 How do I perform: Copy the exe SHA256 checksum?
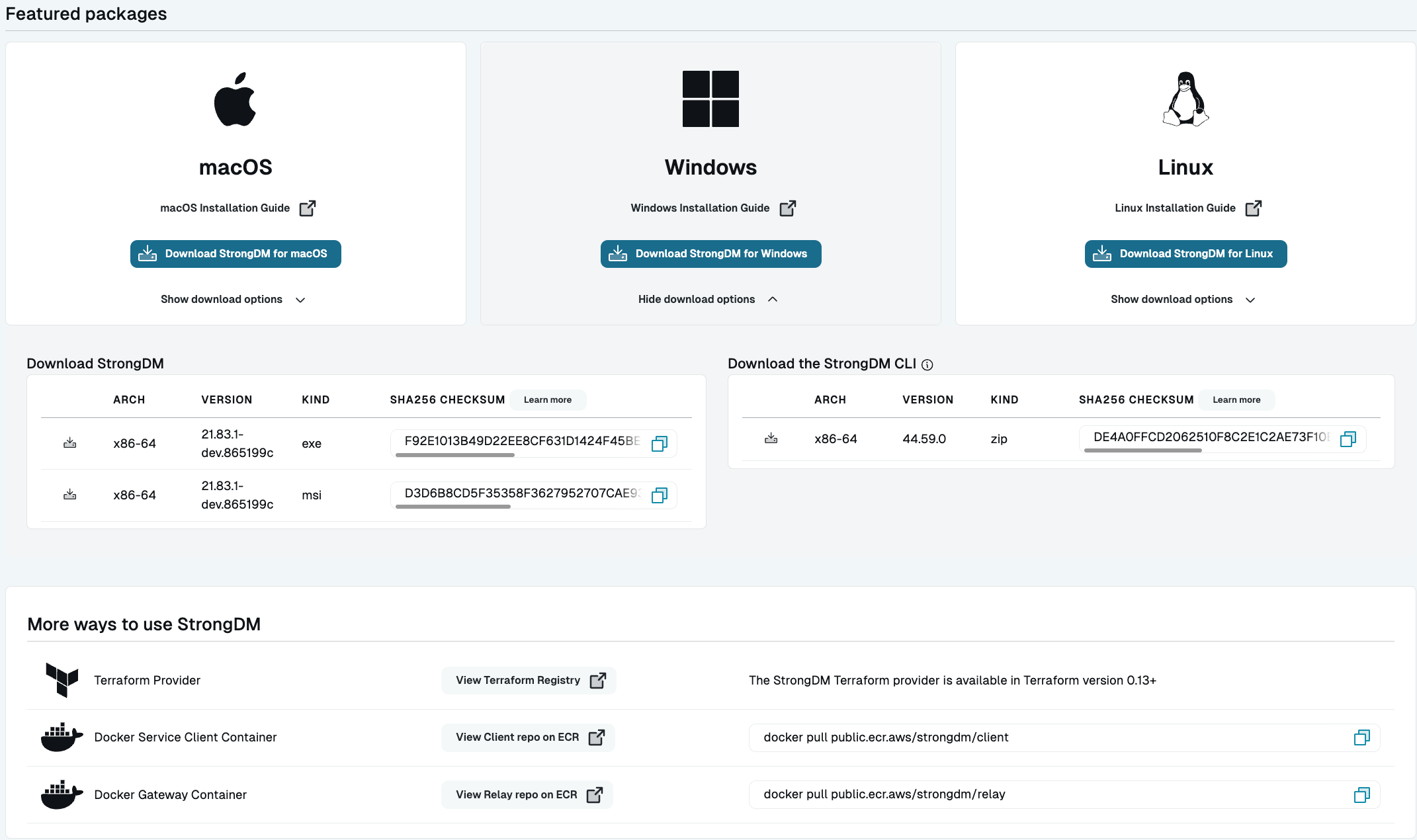point(660,444)
